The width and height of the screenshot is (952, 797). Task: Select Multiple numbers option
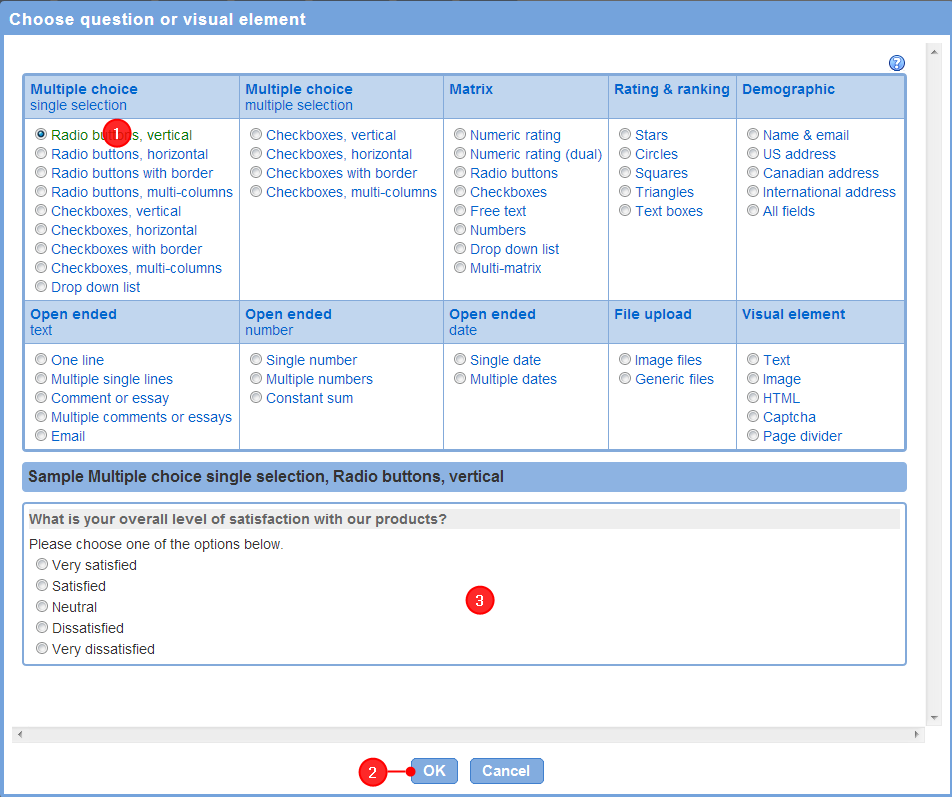pyautogui.click(x=256, y=378)
